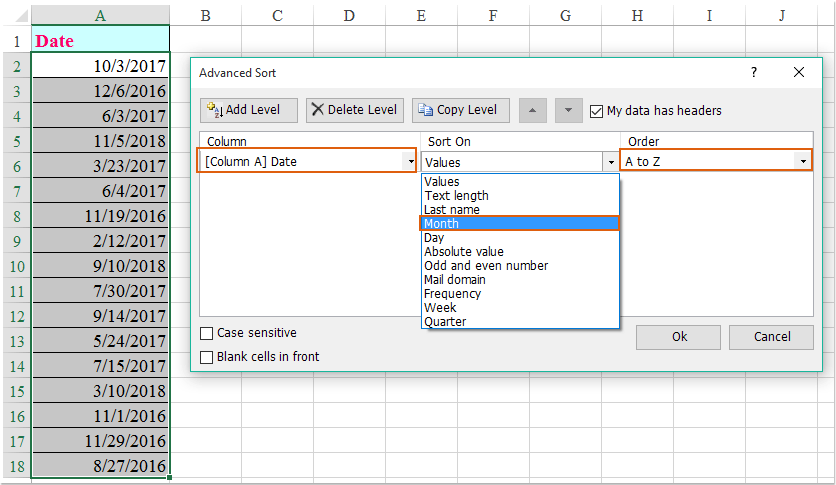Click the Add Level button icon
This screenshot has height=485, width=836.
pyautogui.click(x=214, y=110)
